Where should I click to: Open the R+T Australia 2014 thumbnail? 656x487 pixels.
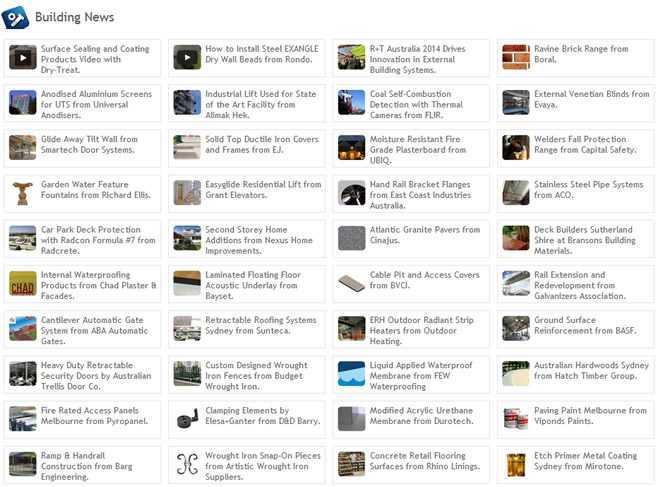coord(351,57)
